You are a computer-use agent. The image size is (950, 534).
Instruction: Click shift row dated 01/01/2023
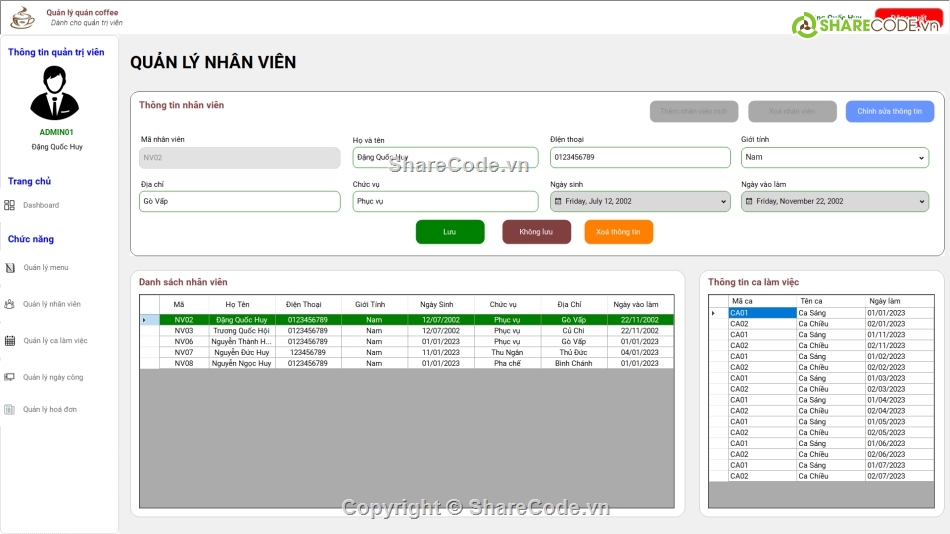tap(822, 313)
